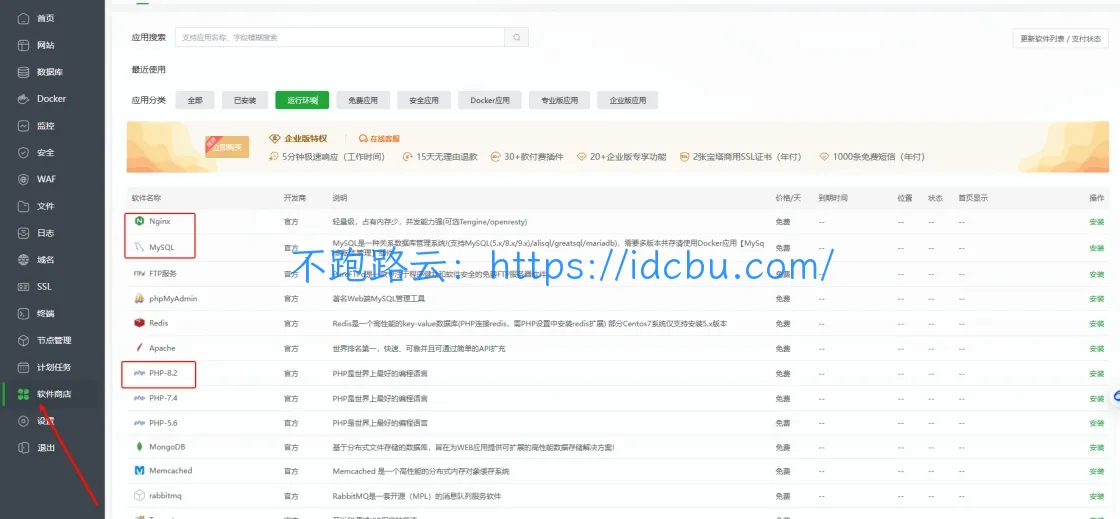Open 监控 in the sidebar
1120x519 pixels.
(x=46, y=126)
